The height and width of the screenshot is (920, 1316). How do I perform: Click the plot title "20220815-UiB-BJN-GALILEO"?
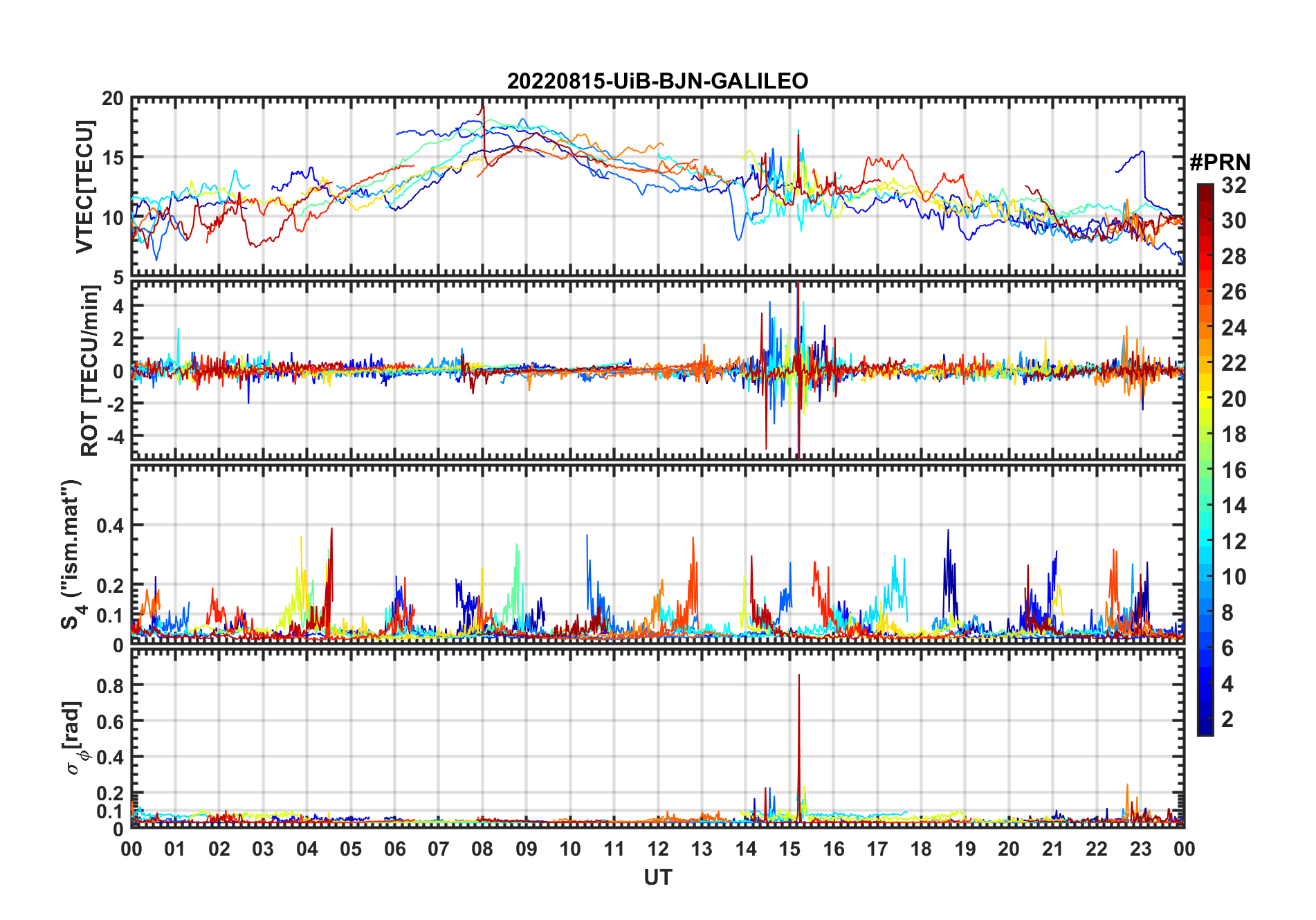[657, 81]
